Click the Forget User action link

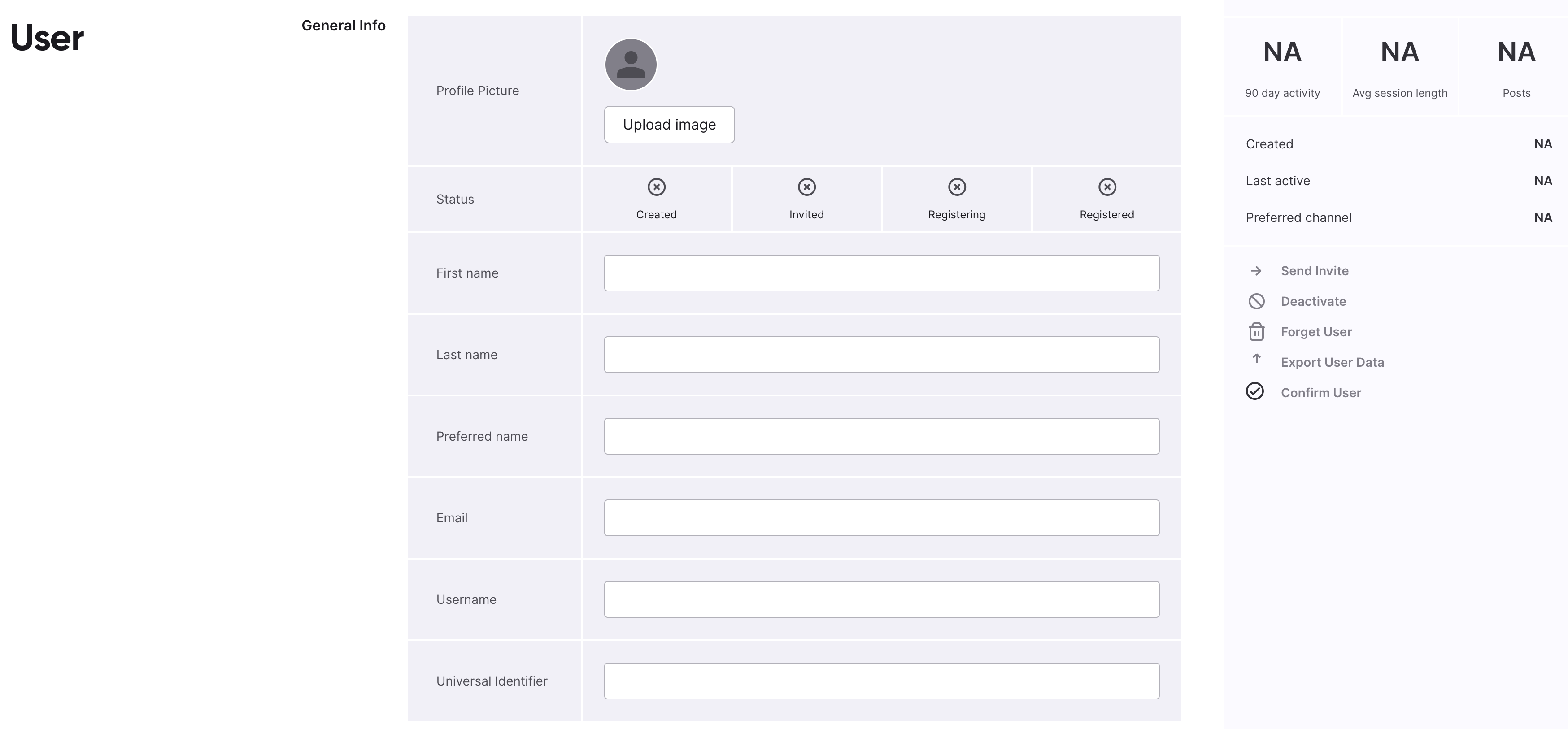tap(1316, 332)
